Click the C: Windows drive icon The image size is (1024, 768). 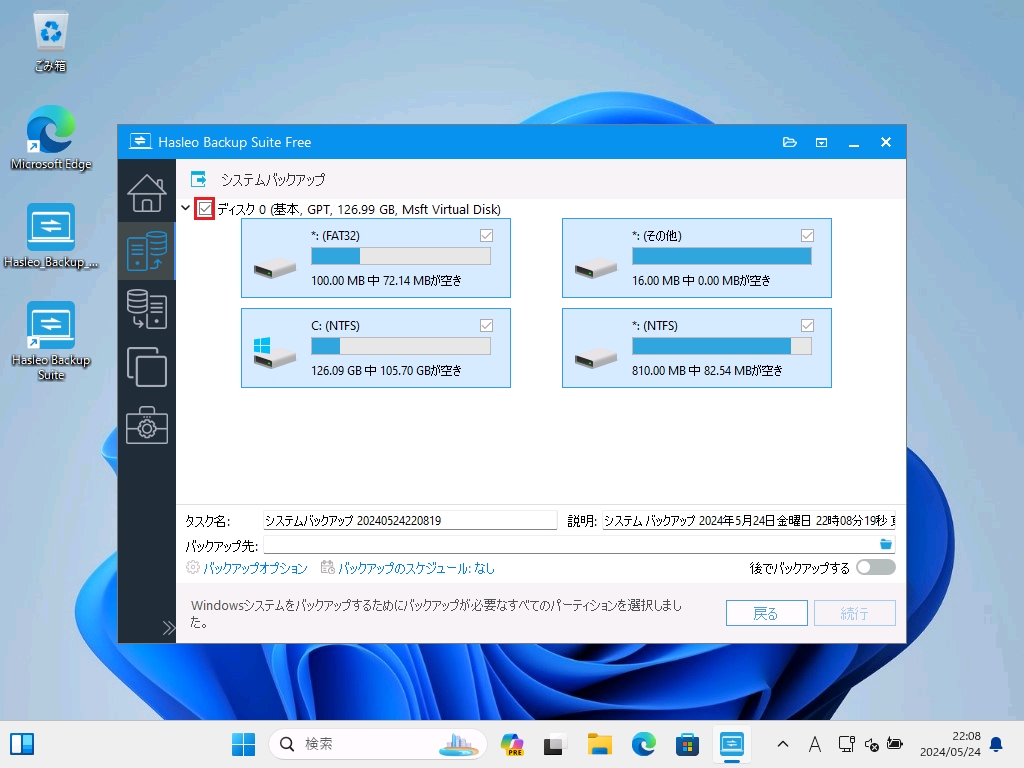pyautogui.click(x=274, y=353)
